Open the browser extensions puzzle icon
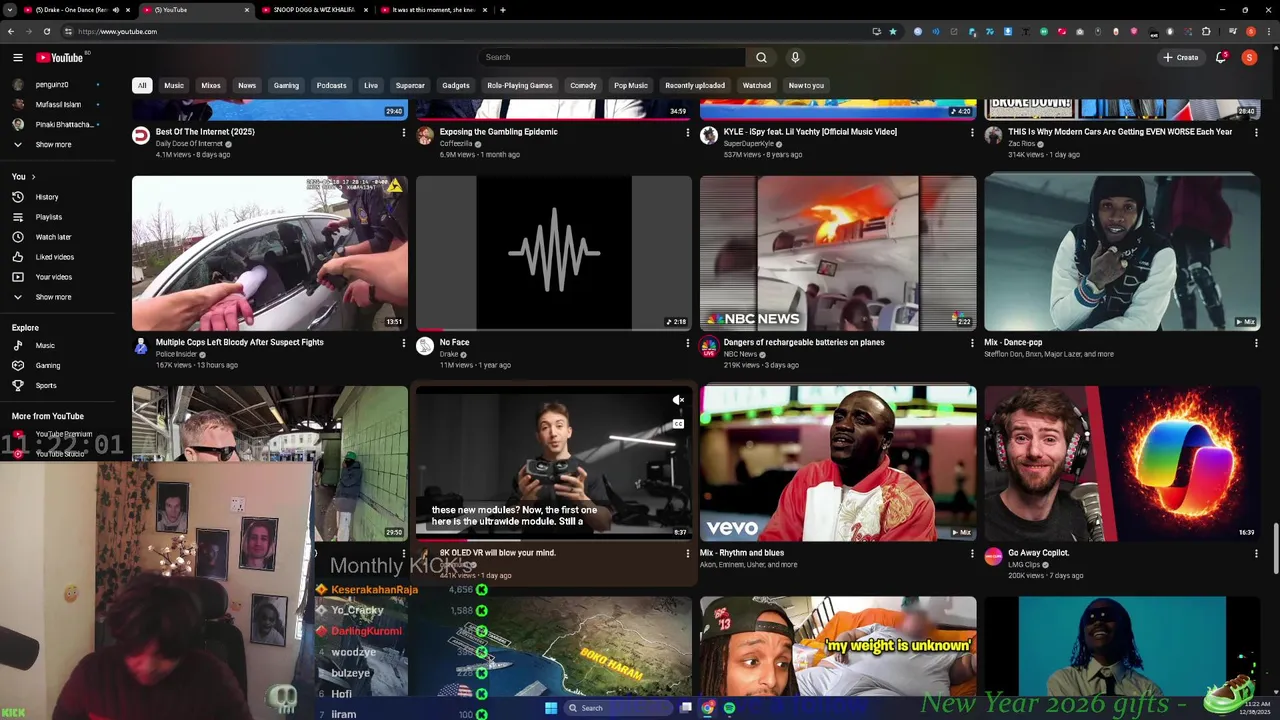1280x720 pixels. [1206, 31]
